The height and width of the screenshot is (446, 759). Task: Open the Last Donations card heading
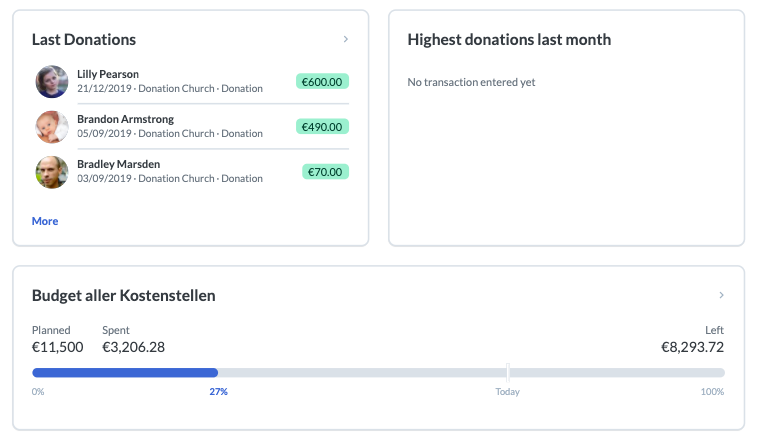(x=84, y=40)
